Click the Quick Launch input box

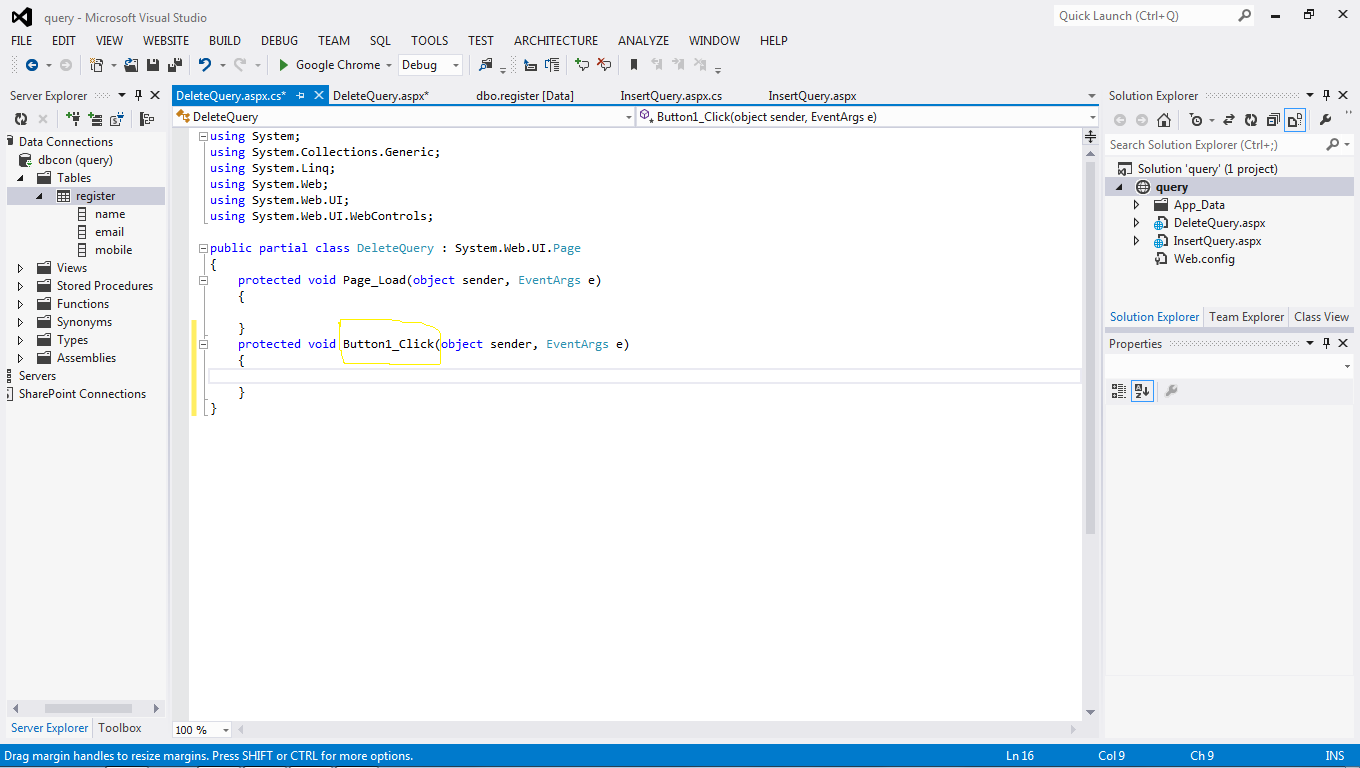pyautogui.click(x=1146, y=16)
